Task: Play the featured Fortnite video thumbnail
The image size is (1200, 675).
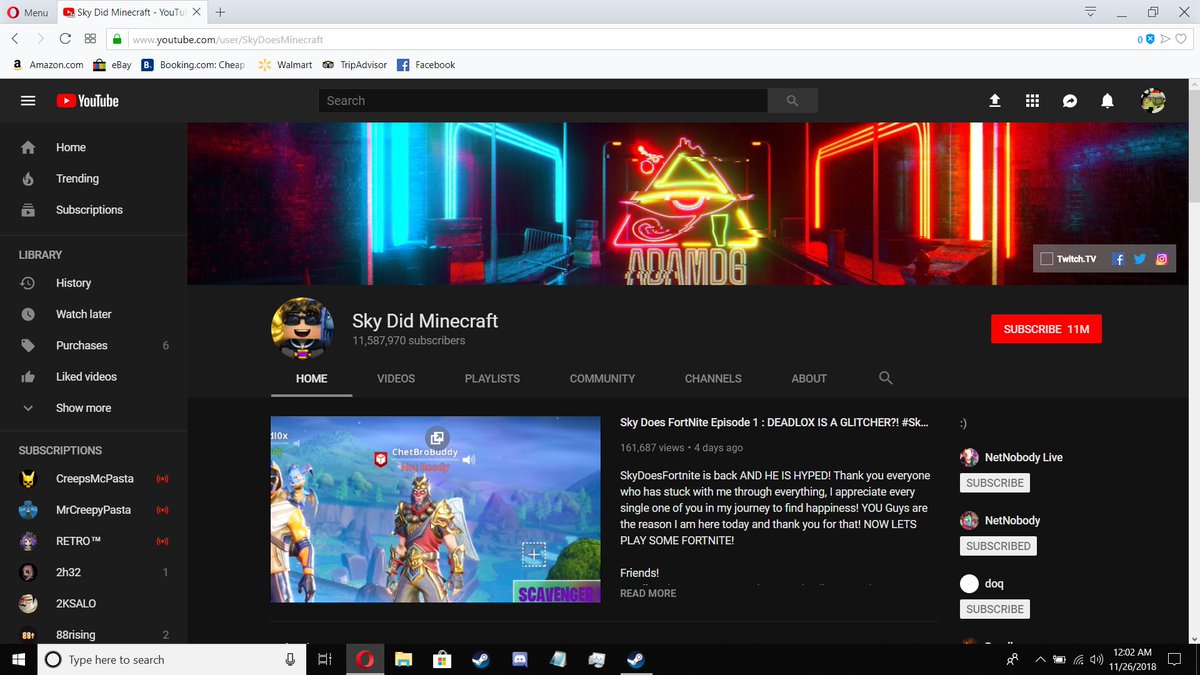Action: pos(436,509)
